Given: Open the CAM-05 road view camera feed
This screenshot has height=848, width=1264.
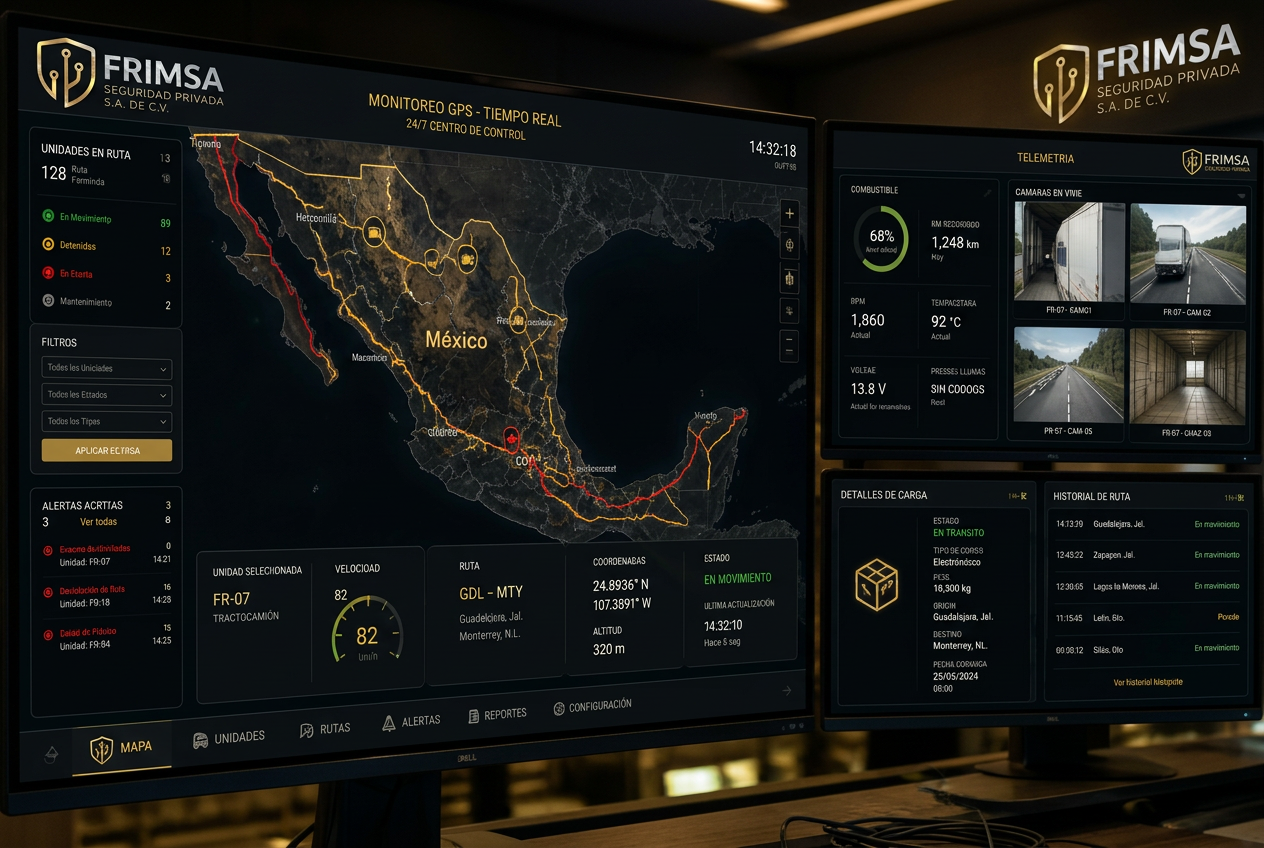Looking at the screenshot, I should (x=1069, y=374).
